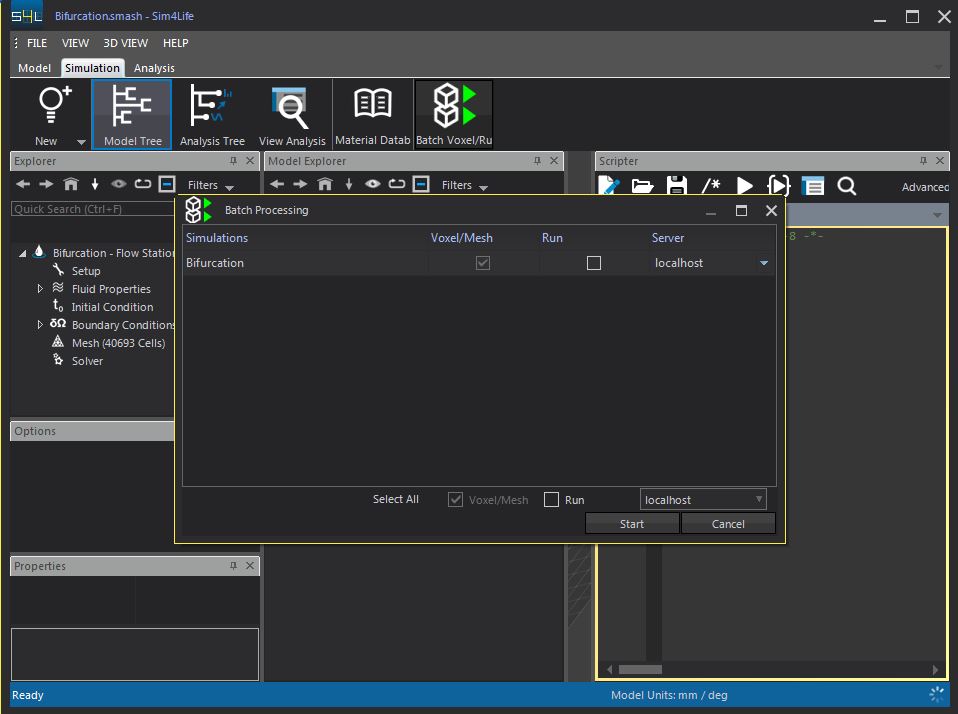958x714 pixels.
Task: Click the Scripter run-selection braces icon
Action: tap(778, 185)
